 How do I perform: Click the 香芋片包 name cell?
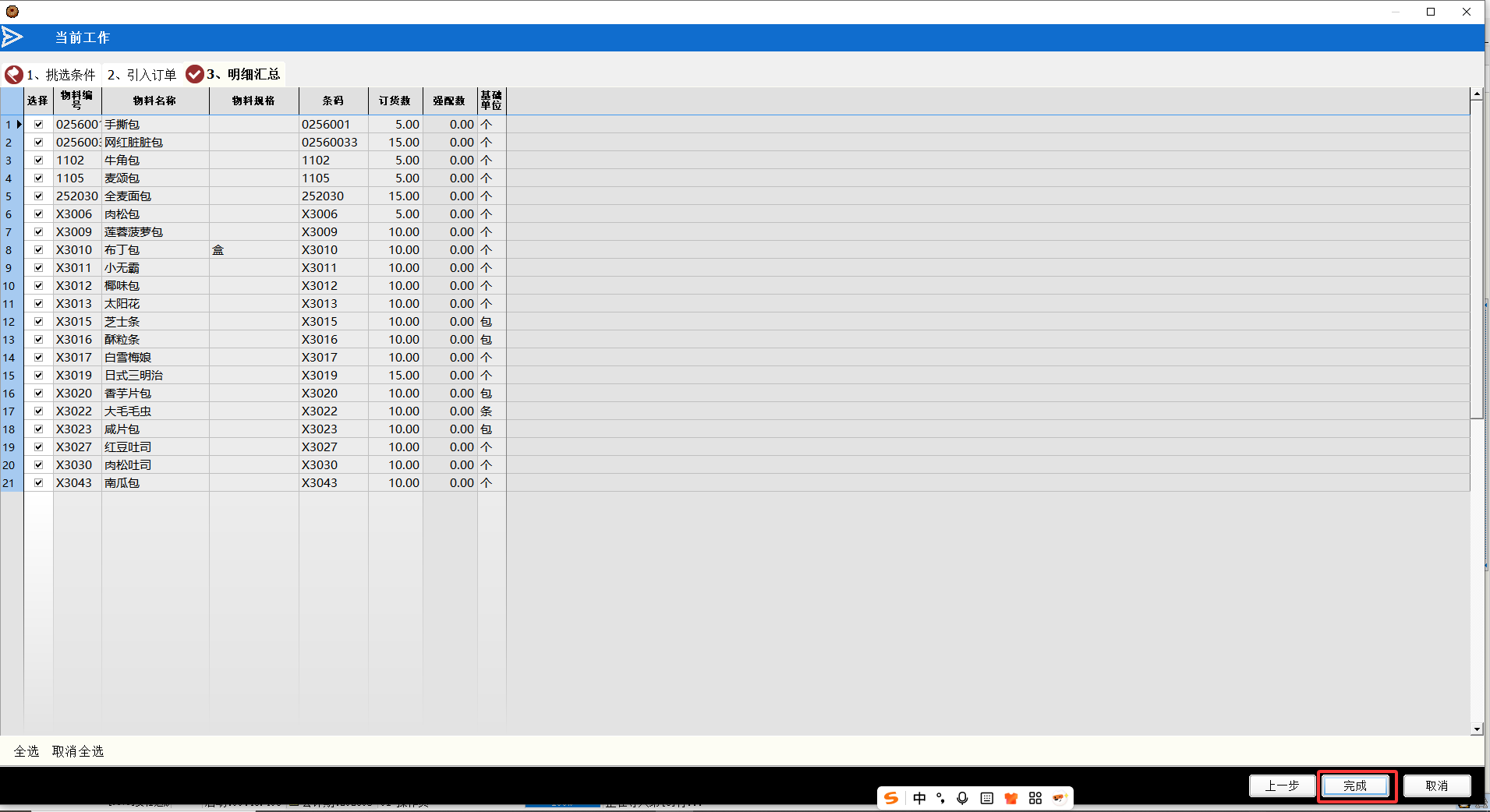pyautogui.click(x=155, y=393)
